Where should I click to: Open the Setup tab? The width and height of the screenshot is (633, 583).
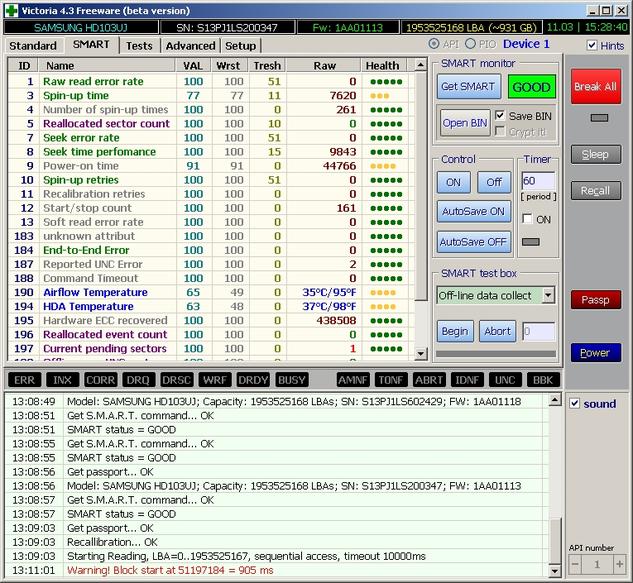[241, 46]
